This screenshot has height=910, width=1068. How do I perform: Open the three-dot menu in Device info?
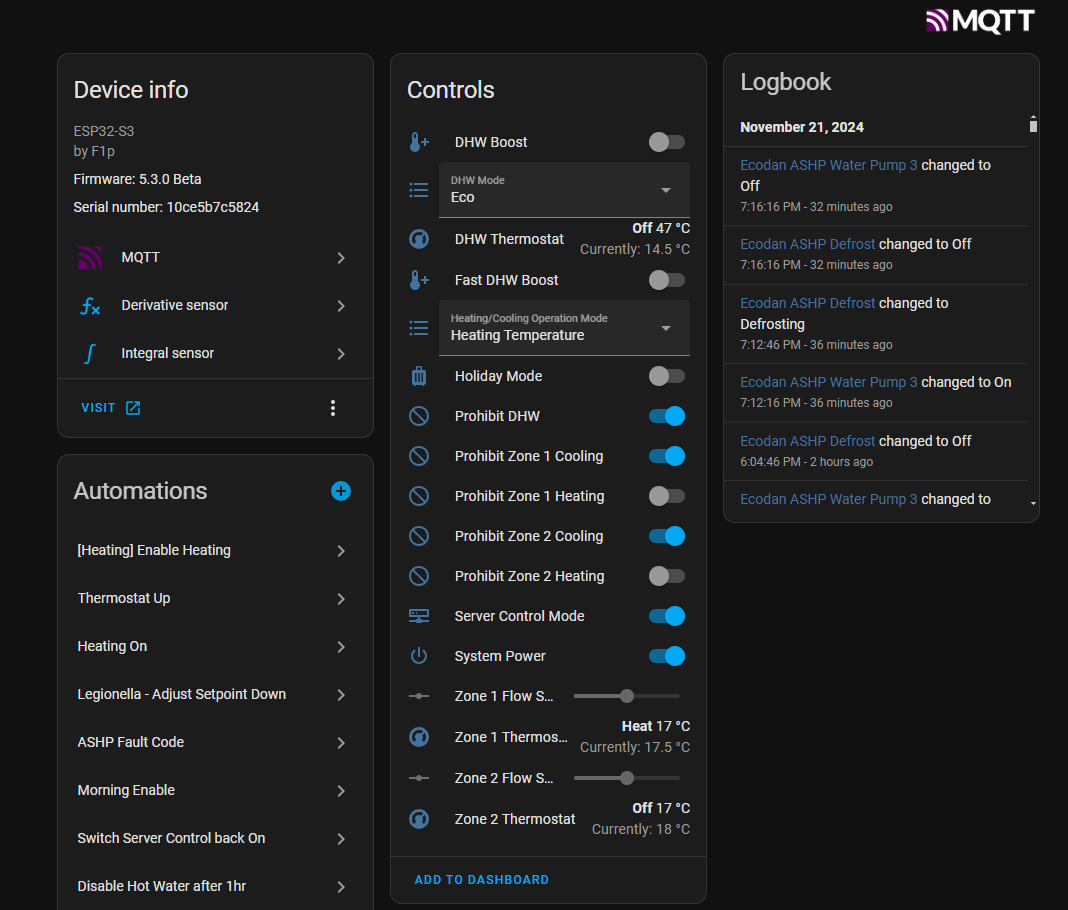[x=333, y=408]
